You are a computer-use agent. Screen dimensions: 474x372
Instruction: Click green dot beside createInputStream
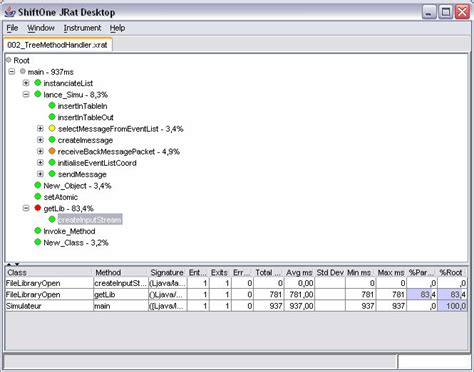(x=52, y=219)
